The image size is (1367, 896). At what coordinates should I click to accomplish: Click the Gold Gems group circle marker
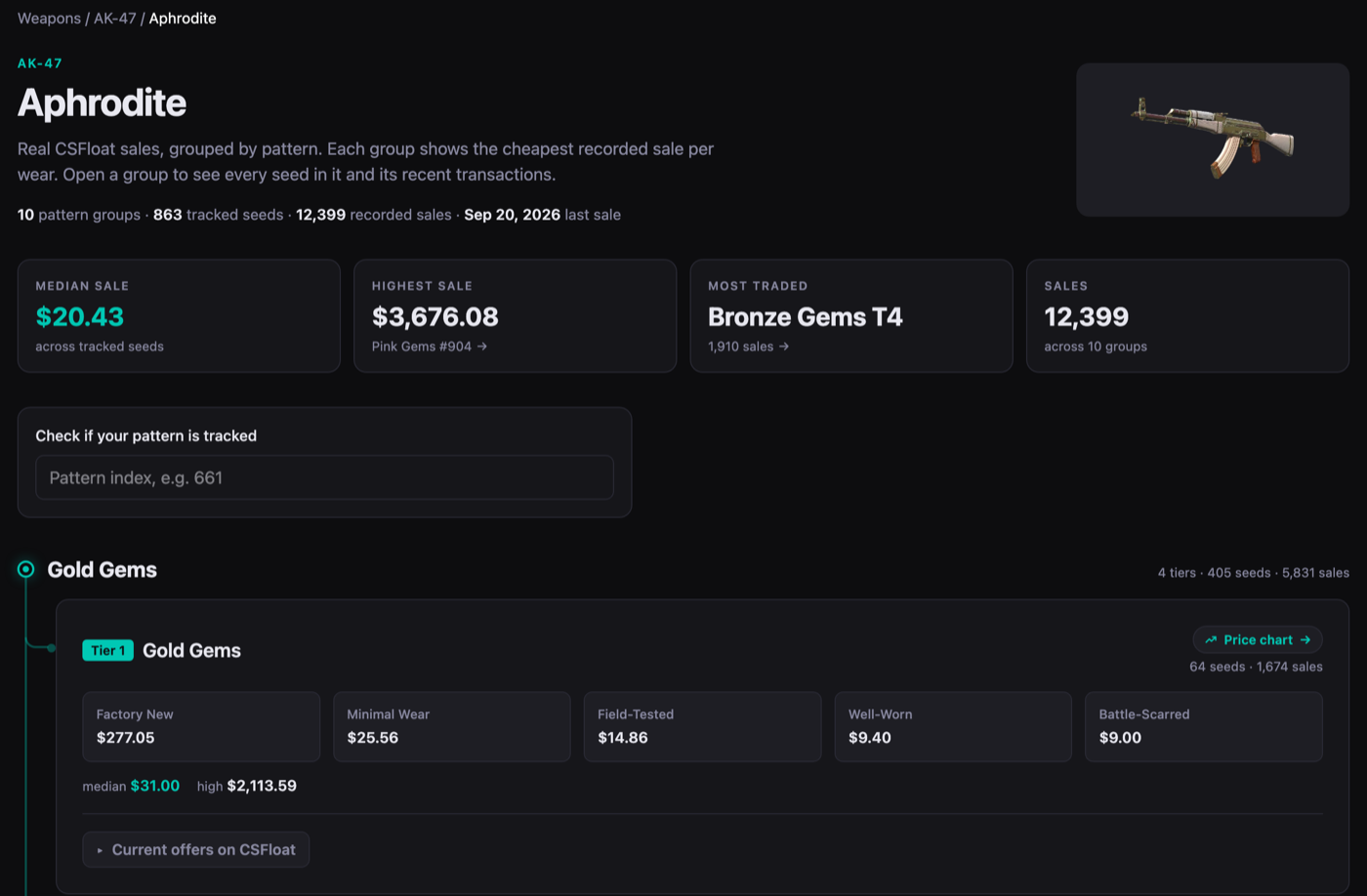(26, 569)
